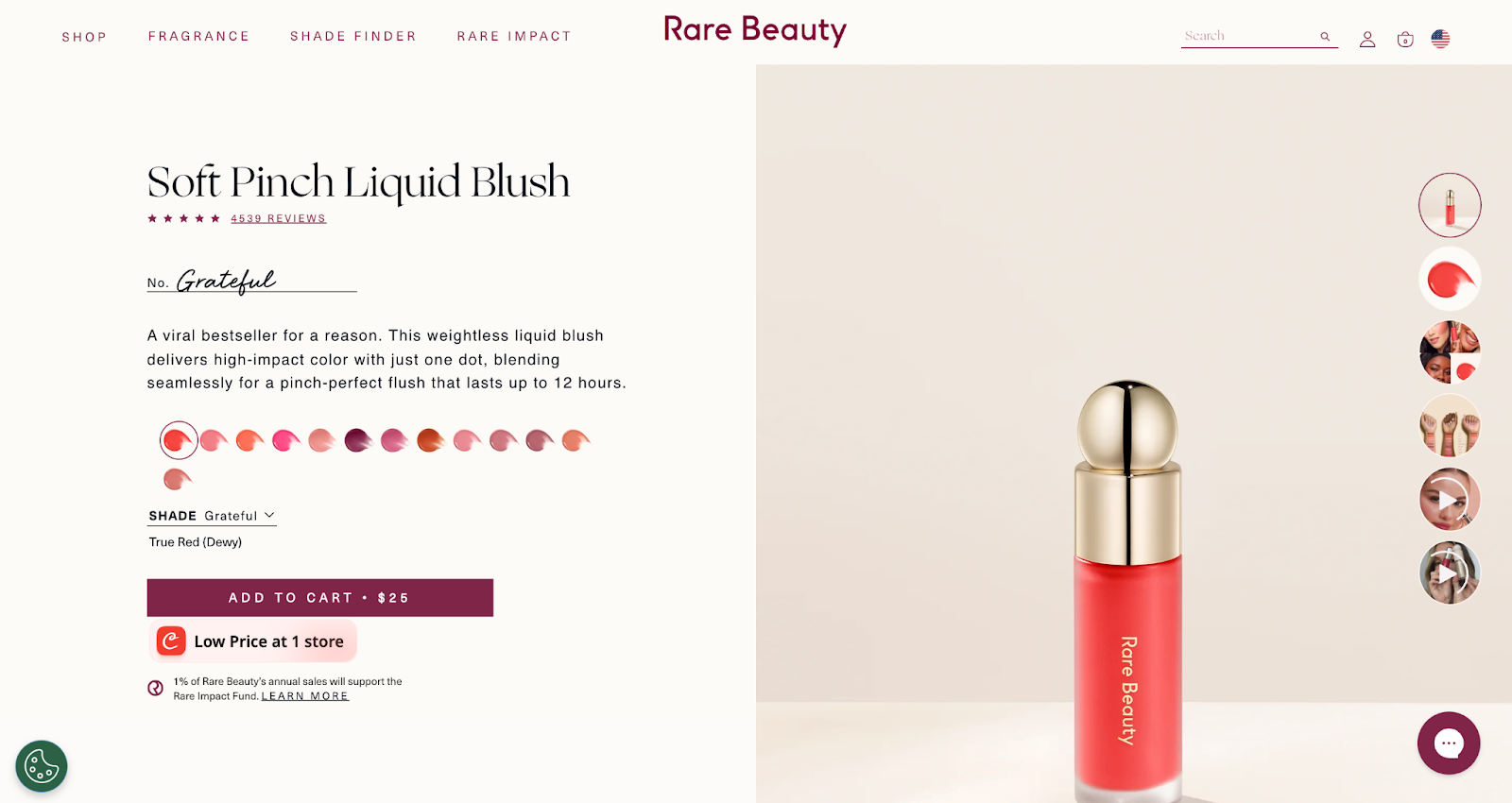
Task: Click the search magnifier icon
Action: pos(1325,37)
